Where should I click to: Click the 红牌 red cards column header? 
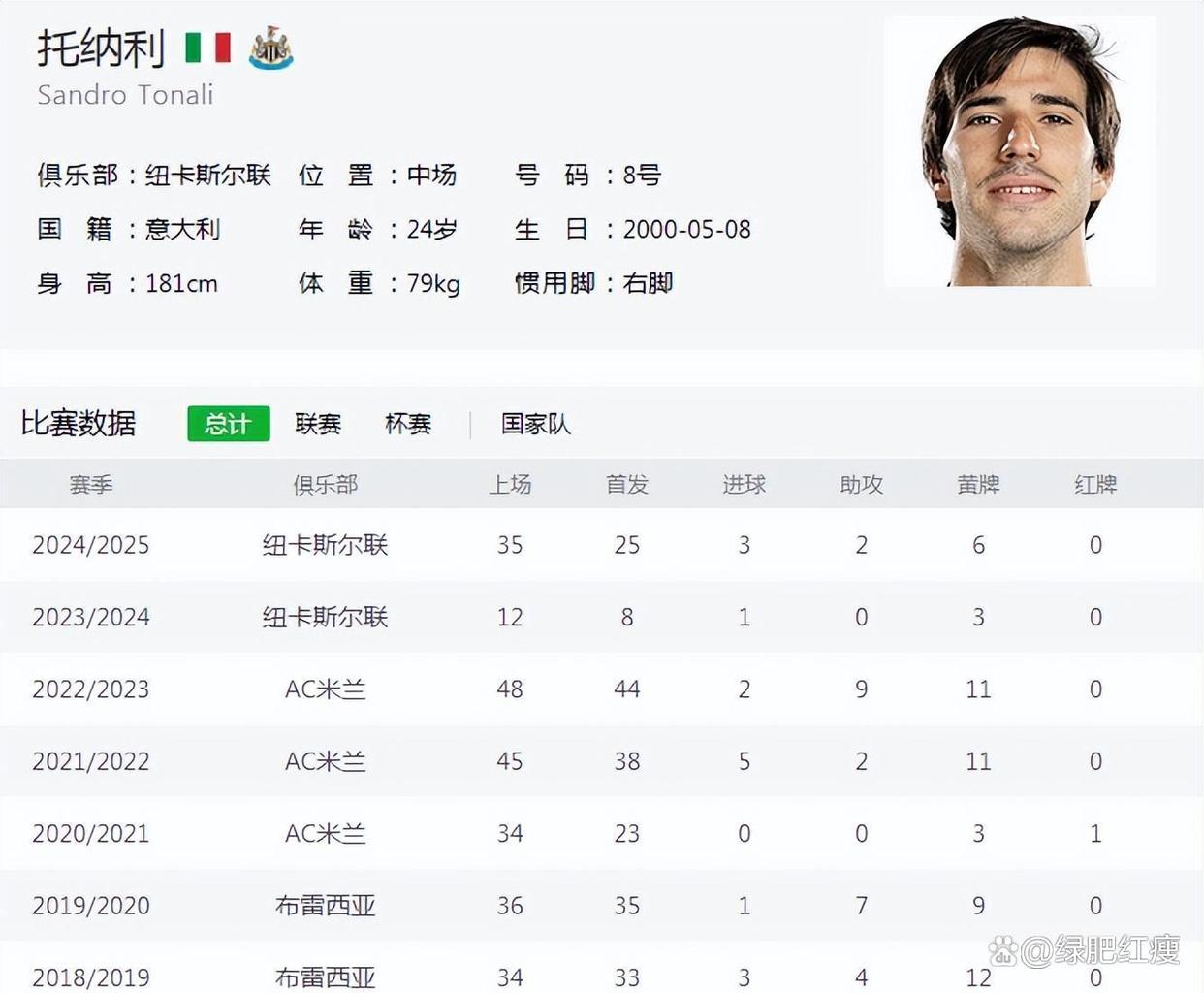(1095, 484)
